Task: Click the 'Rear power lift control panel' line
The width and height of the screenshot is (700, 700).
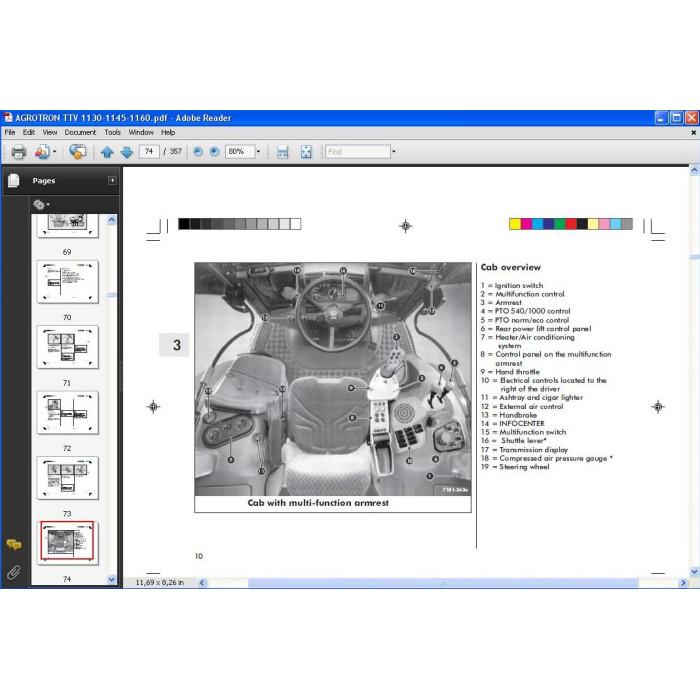Action: click(536, 329)
